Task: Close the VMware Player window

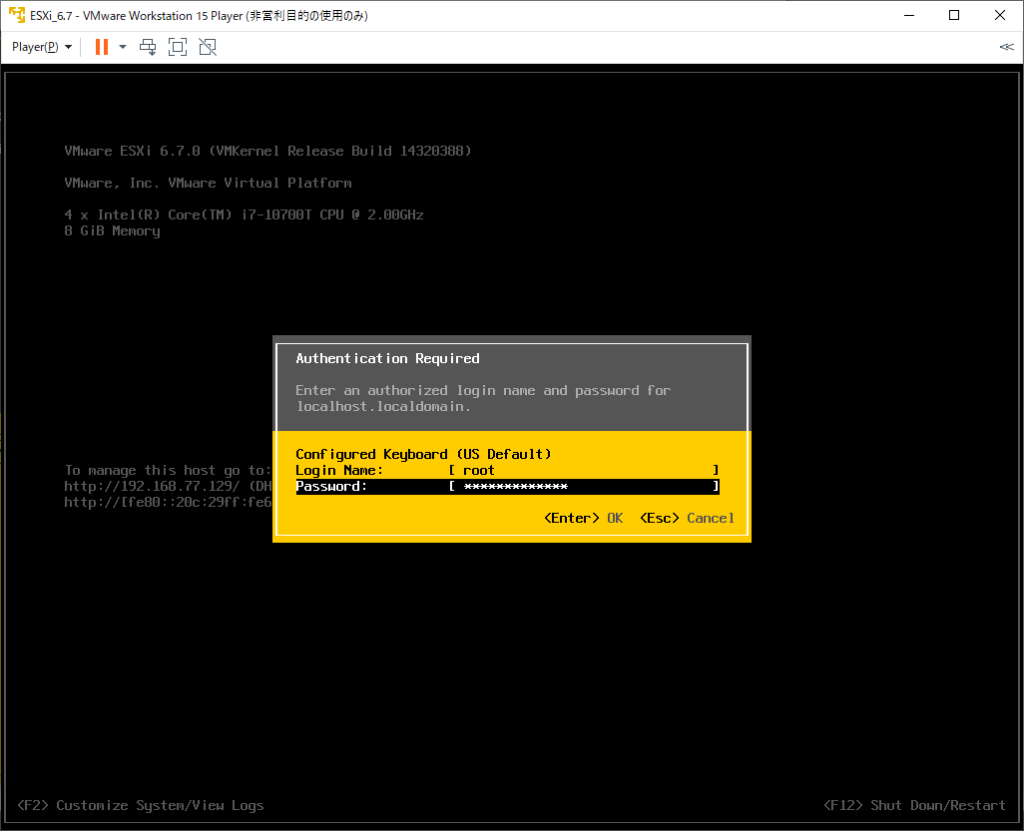Action: 1000,16
